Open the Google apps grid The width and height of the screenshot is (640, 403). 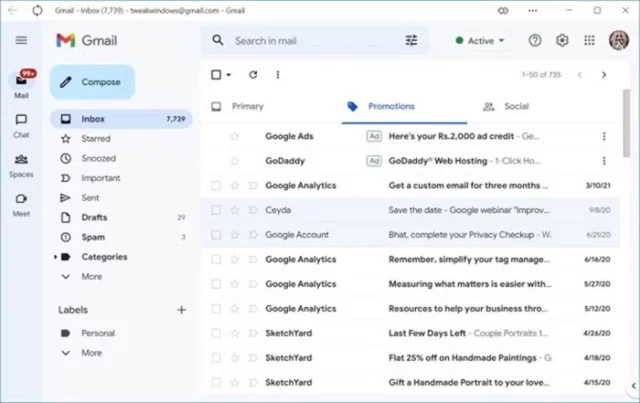tap(589, 40)
